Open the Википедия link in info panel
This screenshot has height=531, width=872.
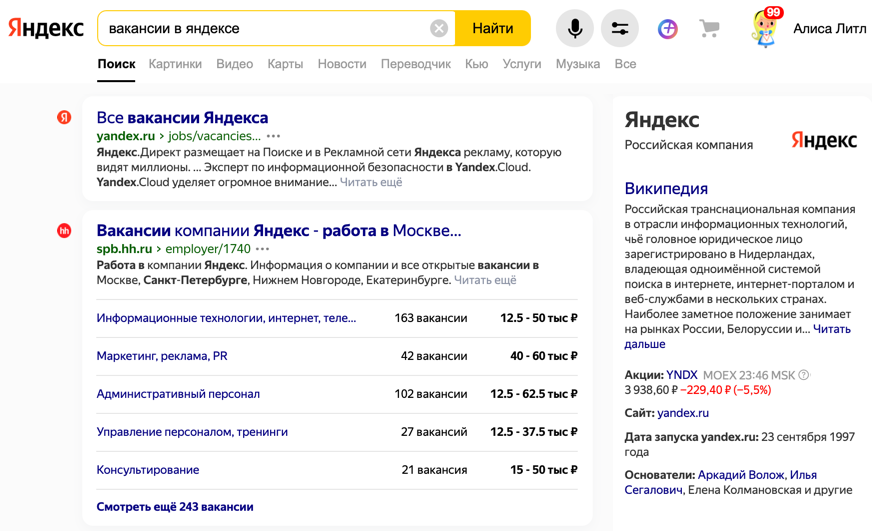click(x=666, y=188)
